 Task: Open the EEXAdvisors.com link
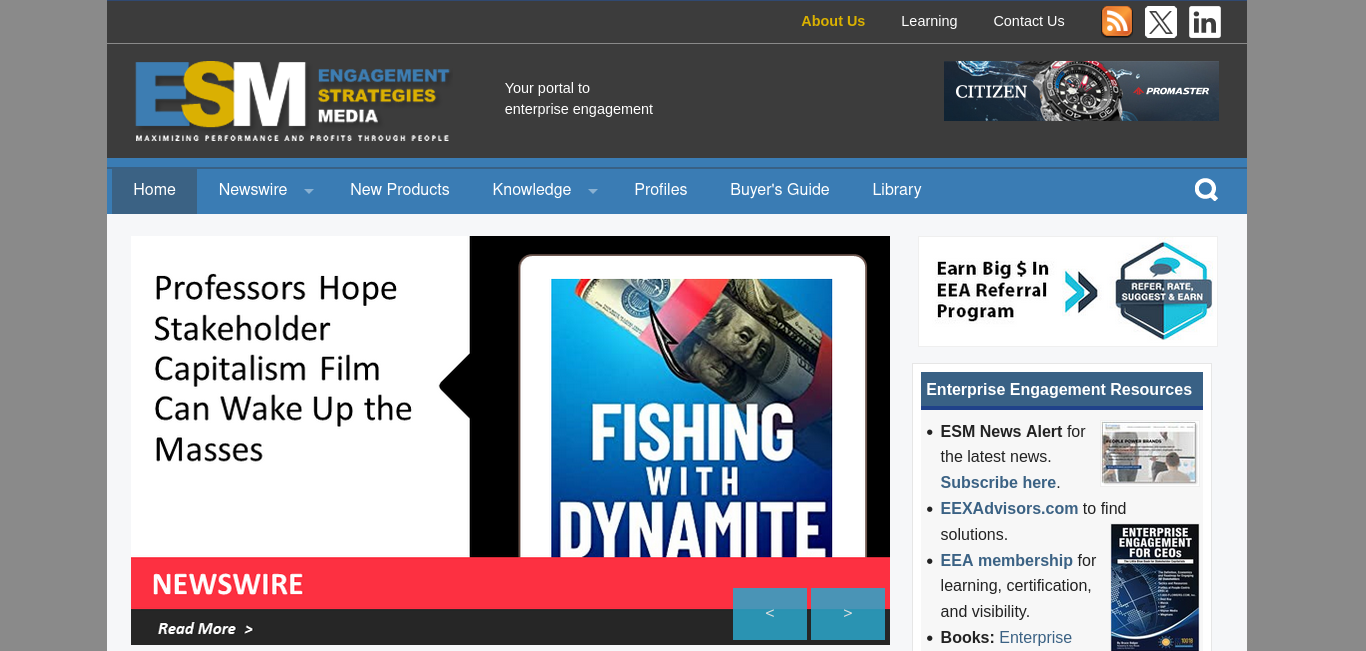[1009, 508]
